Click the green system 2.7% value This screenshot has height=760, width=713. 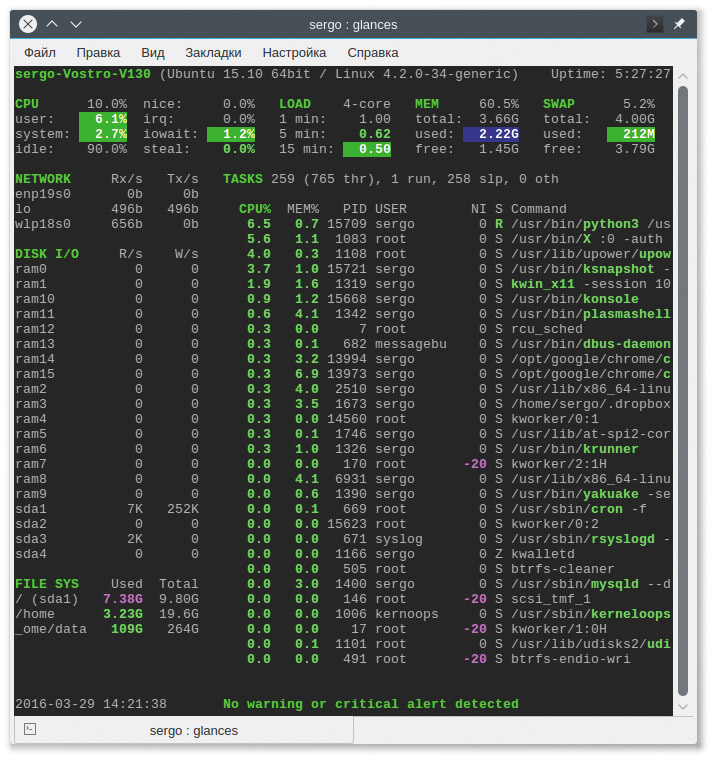click(x=103, y=134)
